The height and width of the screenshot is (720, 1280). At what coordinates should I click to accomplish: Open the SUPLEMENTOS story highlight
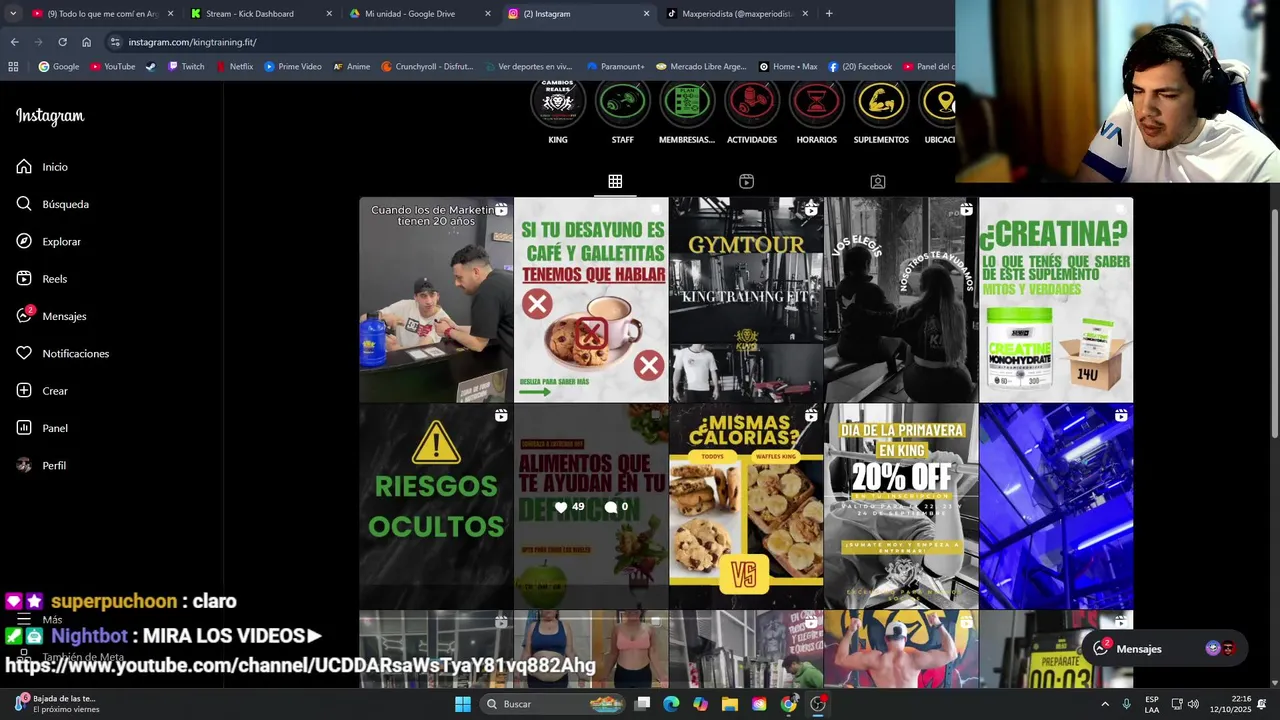coord(881,102)
